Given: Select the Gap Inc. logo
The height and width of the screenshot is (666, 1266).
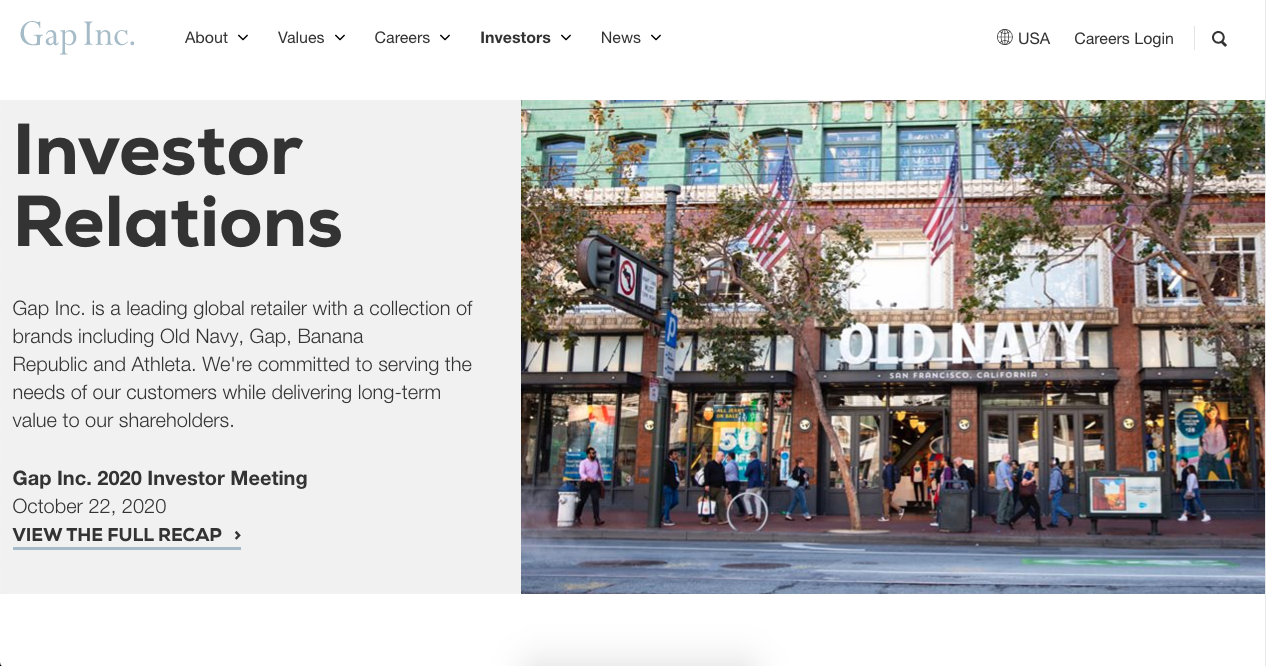Looking at the screenshot, I should 77,35.
